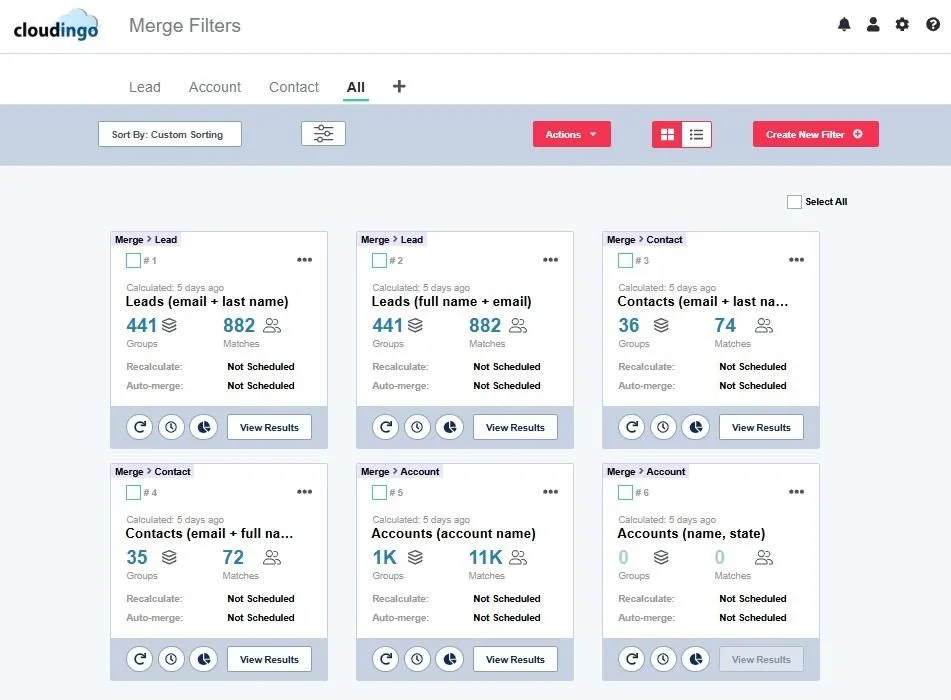Click the Create New Filter button
951x700 pixels.
815,135
